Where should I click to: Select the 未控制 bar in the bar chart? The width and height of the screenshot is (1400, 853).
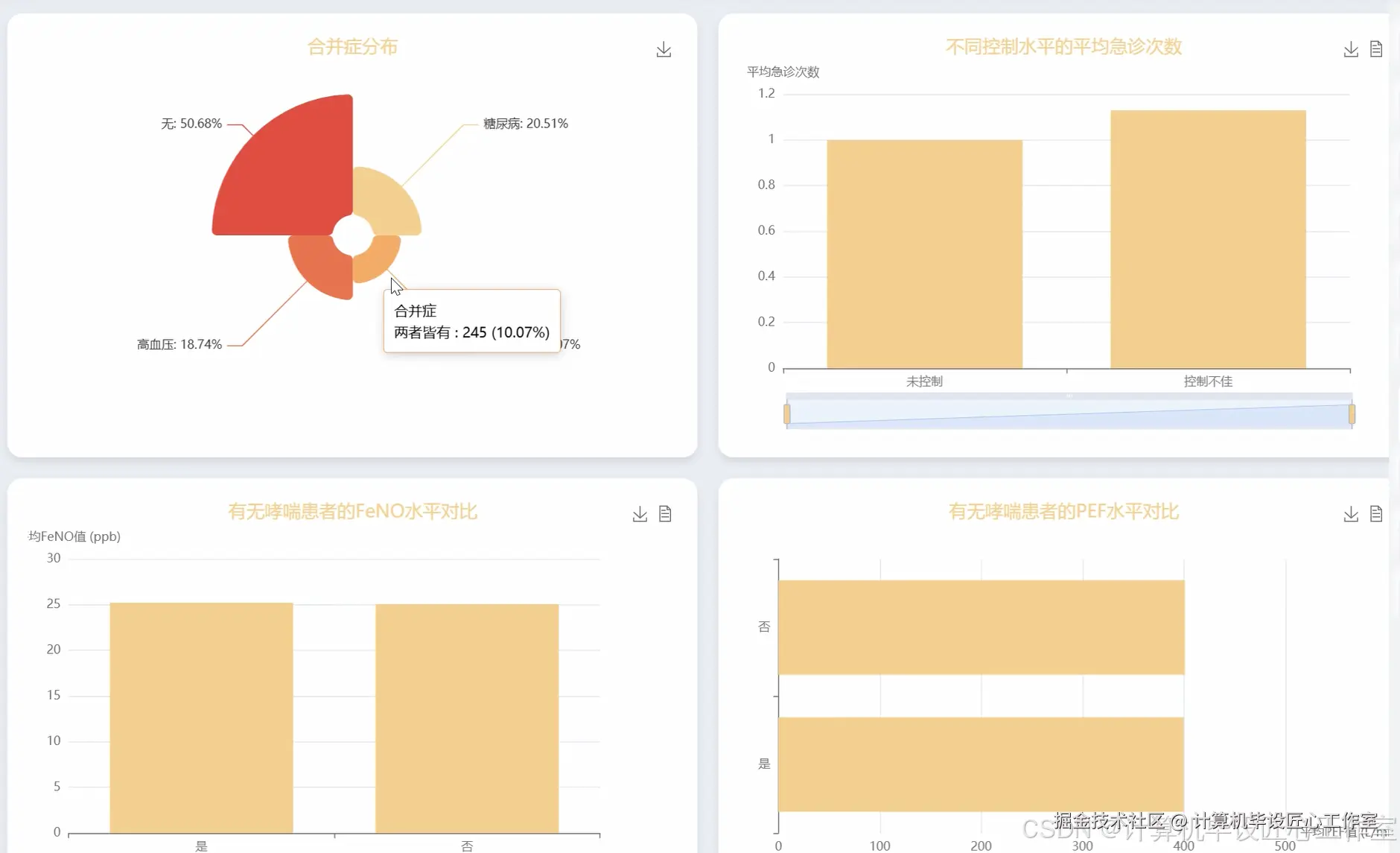pyautogui.click(x=924, y=253)
